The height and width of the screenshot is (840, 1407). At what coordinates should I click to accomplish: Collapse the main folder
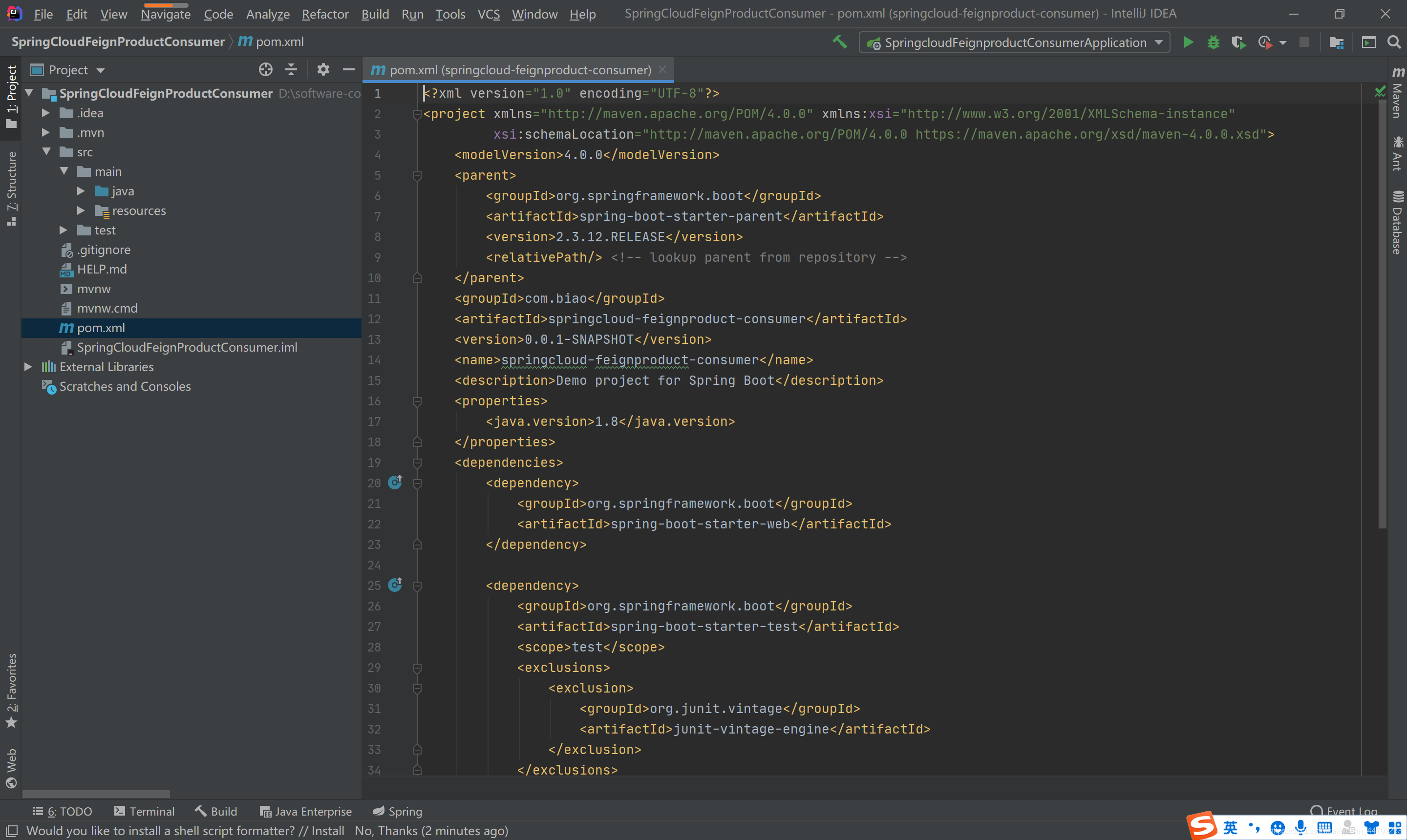64,171
